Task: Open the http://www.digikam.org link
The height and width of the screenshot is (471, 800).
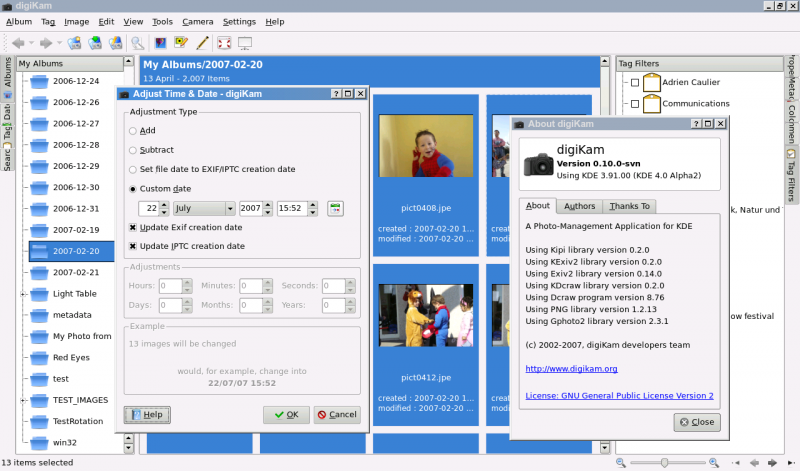Action: (x=571, y=368)
